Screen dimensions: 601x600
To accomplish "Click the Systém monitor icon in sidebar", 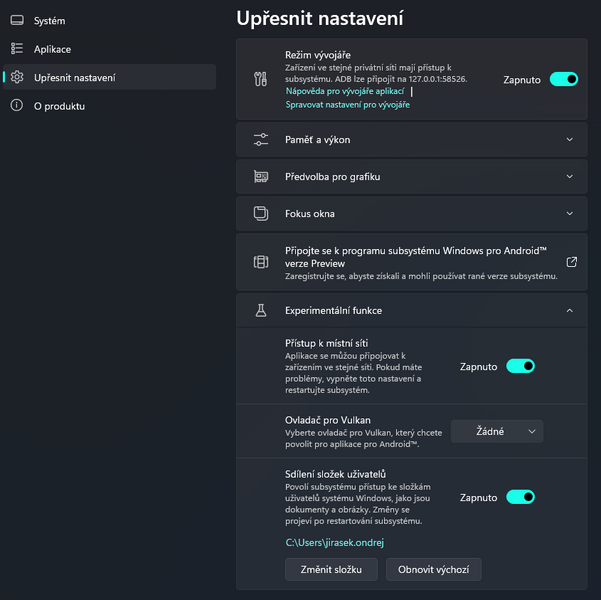I will click(17, 20).
